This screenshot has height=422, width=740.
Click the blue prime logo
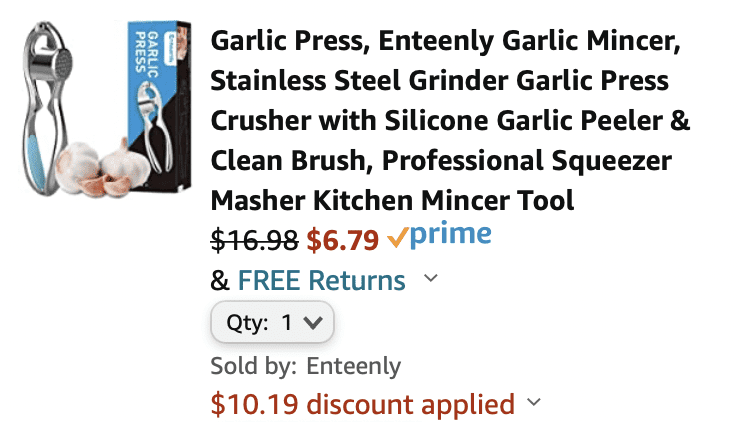[451, 235]
